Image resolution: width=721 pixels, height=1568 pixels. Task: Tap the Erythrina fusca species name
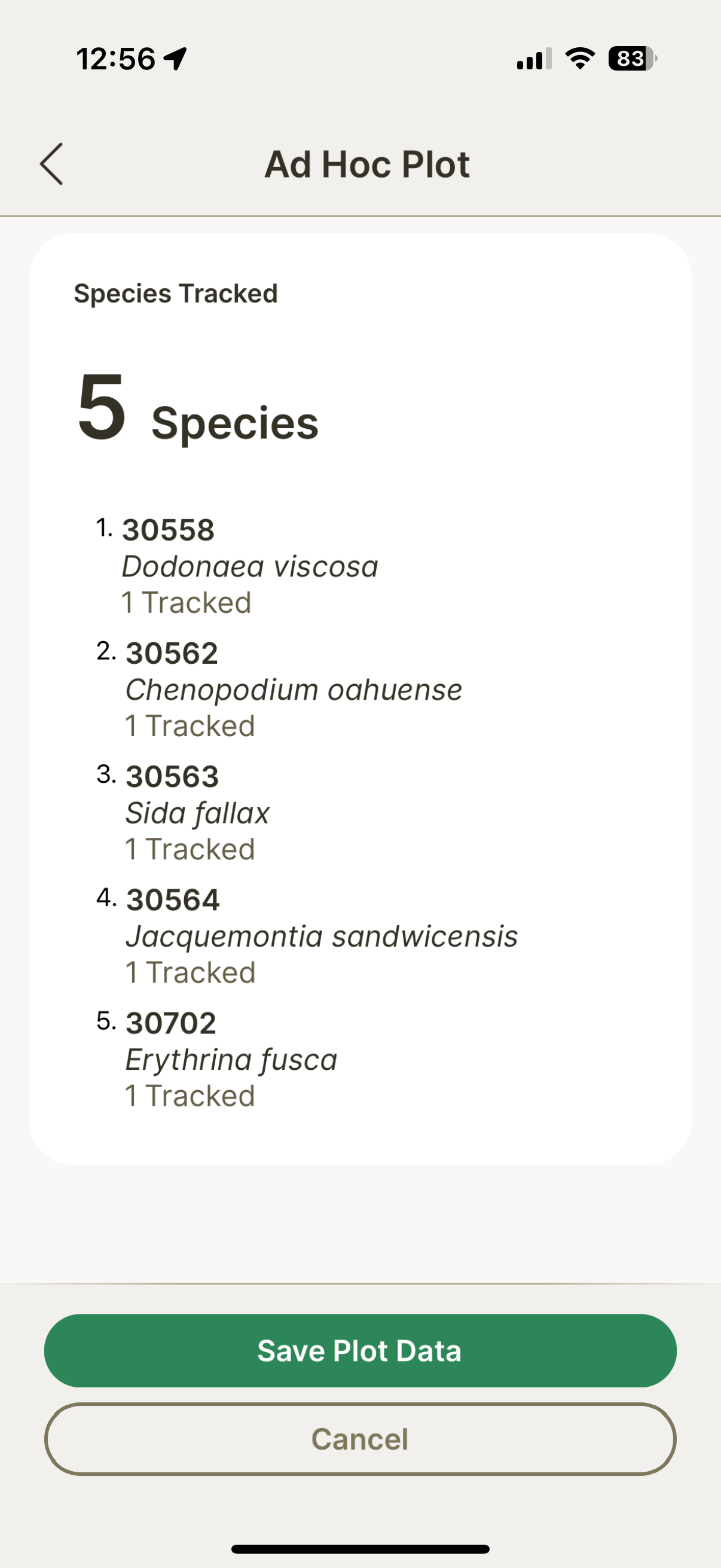pyautogui.click(x=231, y=1060)
